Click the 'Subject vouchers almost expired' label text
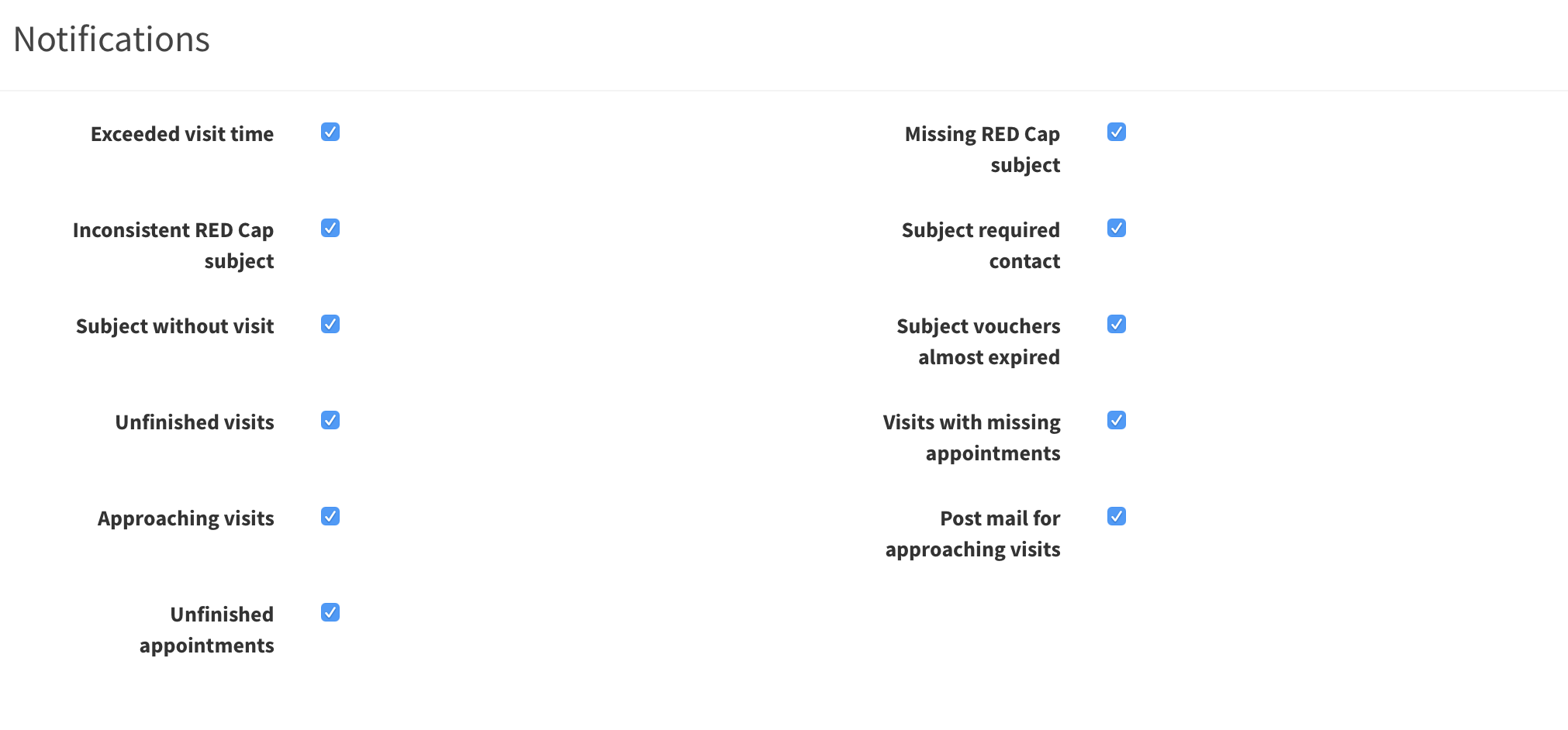 pyautogui.click(x=979, y=341)
